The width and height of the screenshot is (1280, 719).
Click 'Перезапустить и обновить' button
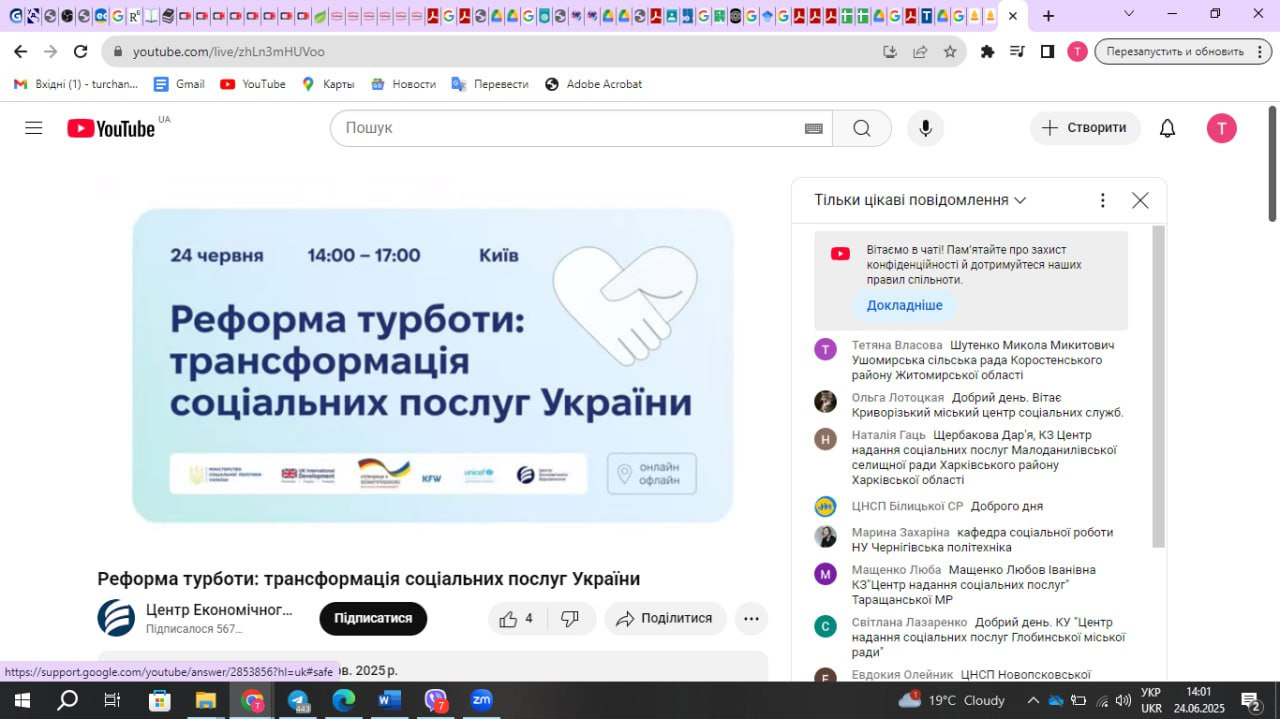[1181, 51]
